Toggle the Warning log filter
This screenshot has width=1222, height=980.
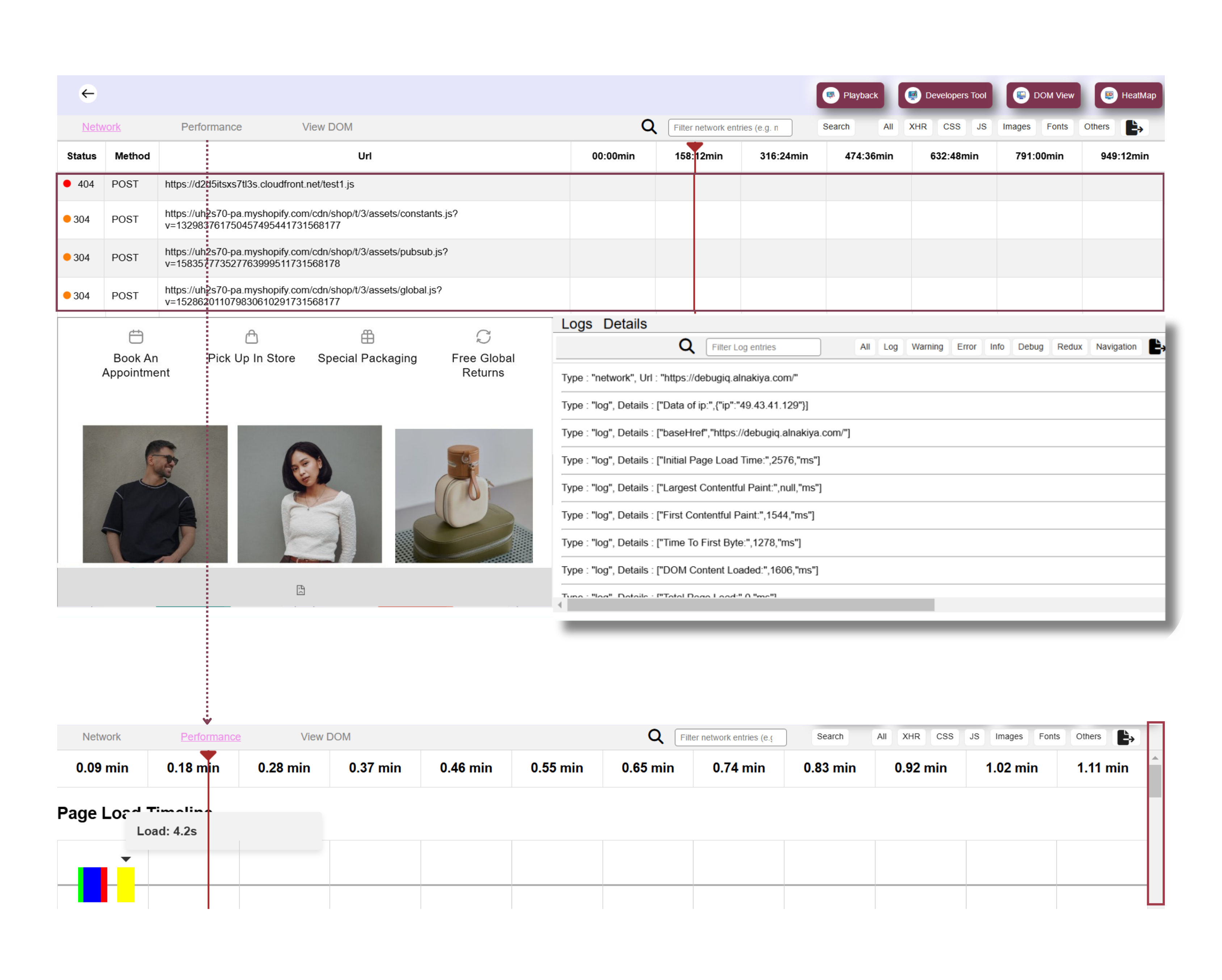coord(927,347)
